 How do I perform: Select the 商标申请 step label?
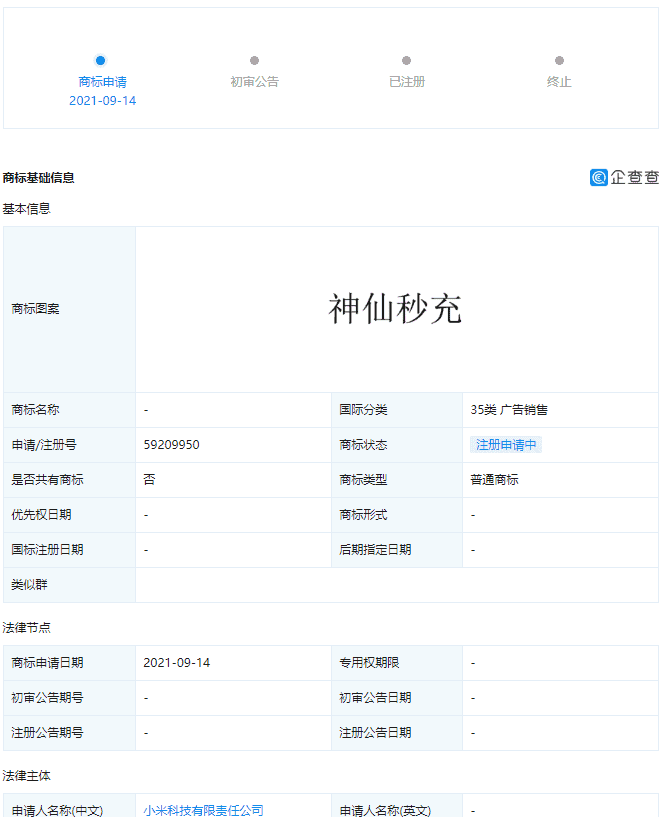[103, 82]
